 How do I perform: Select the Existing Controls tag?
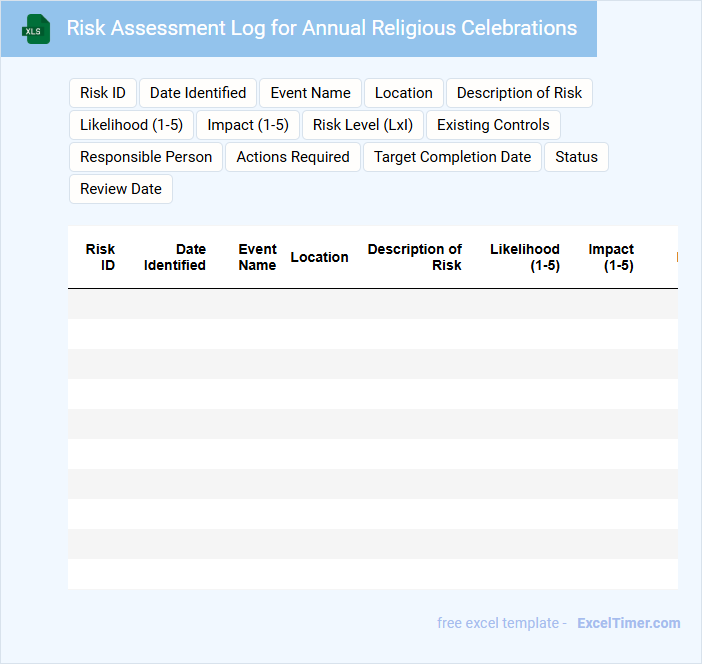click(x=493, y=125)
